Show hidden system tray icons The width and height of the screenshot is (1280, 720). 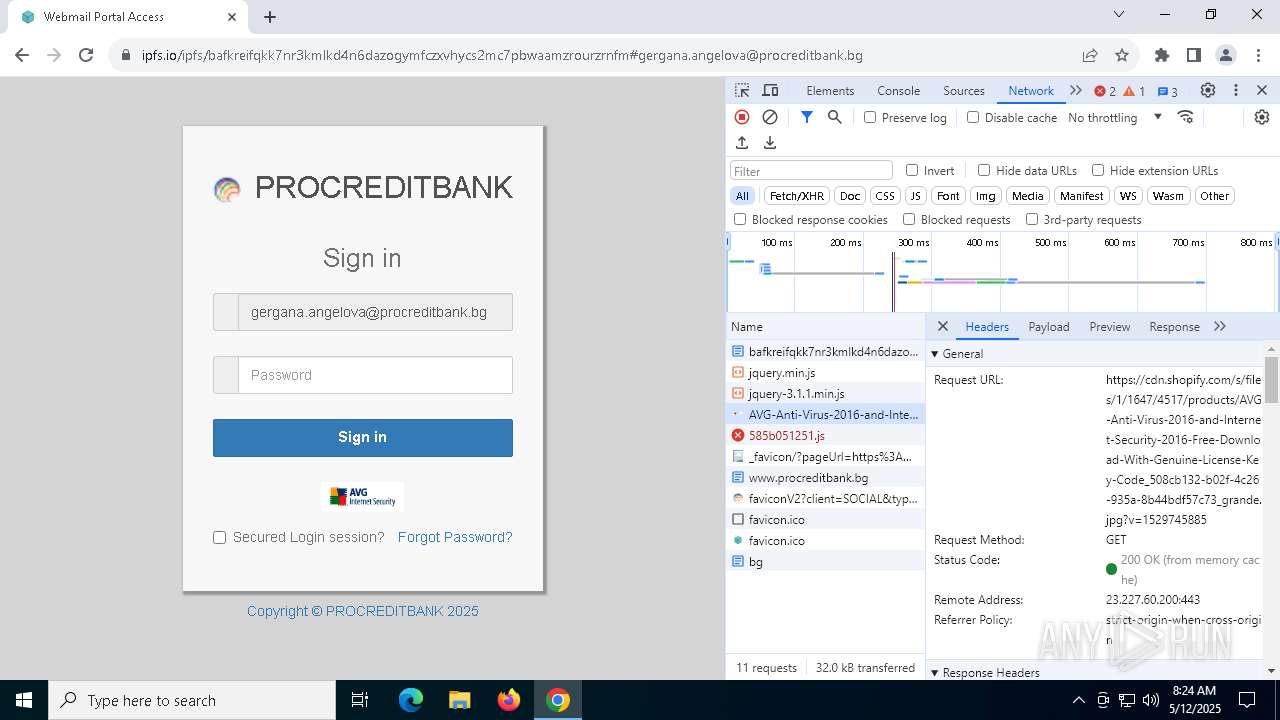pos(1078,700)
